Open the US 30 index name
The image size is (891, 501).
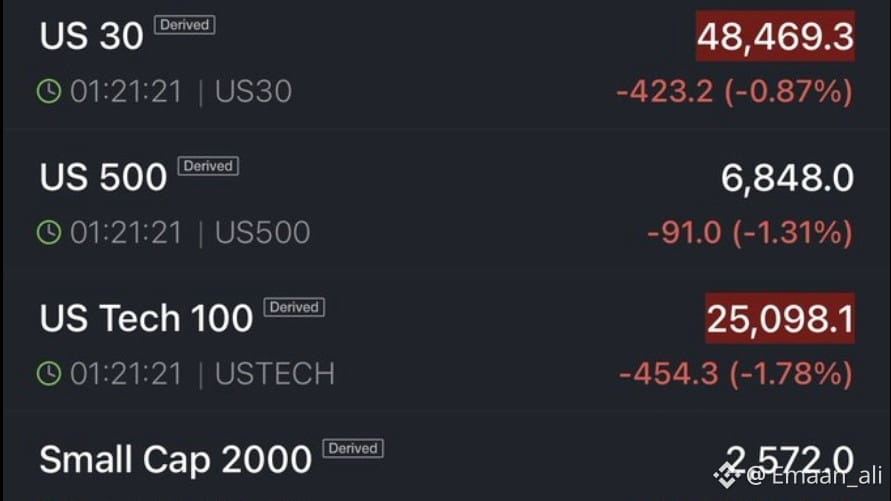[92, 37]
